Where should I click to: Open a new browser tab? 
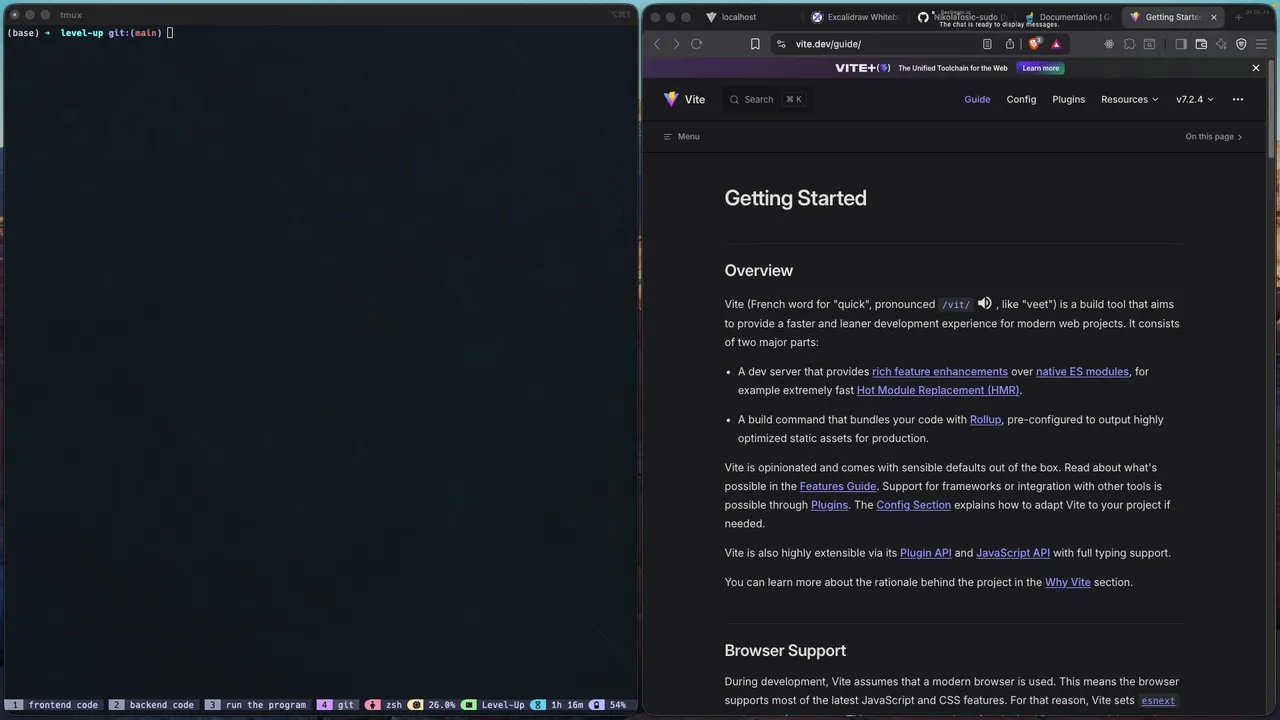(1238, 17)
